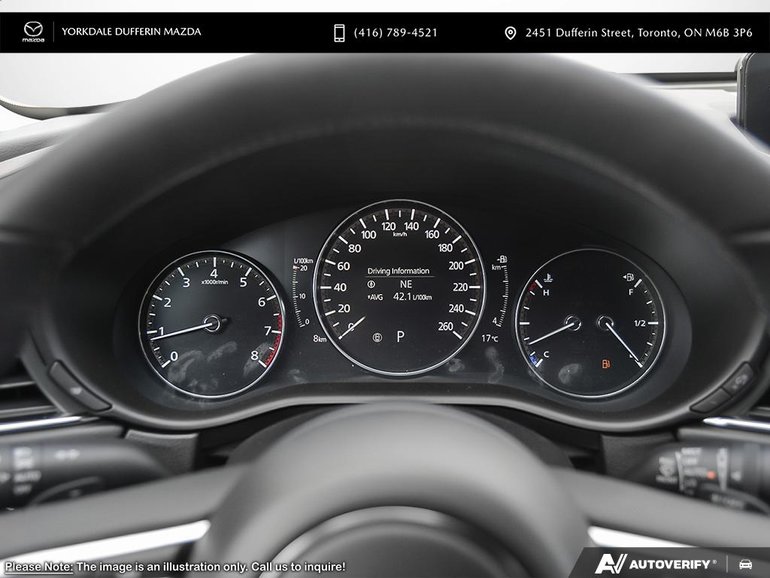Click the compass icon beside NE

tap(371, 284)
